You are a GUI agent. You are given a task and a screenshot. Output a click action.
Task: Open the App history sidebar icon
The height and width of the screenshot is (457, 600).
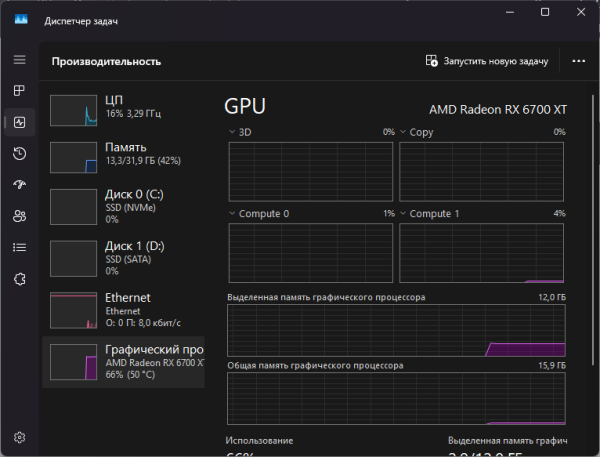19,153
